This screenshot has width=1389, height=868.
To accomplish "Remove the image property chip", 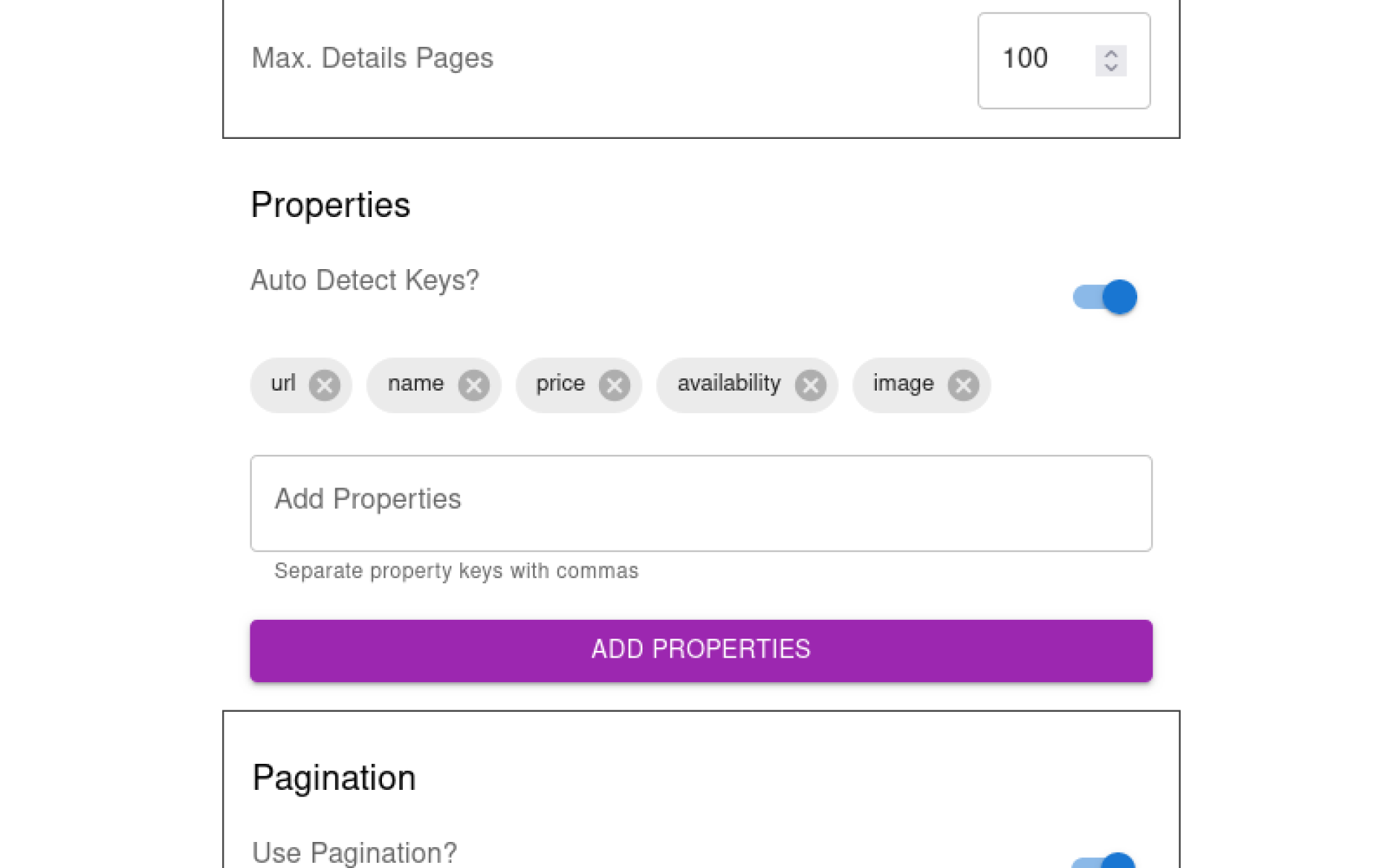I will pos(963,386).
